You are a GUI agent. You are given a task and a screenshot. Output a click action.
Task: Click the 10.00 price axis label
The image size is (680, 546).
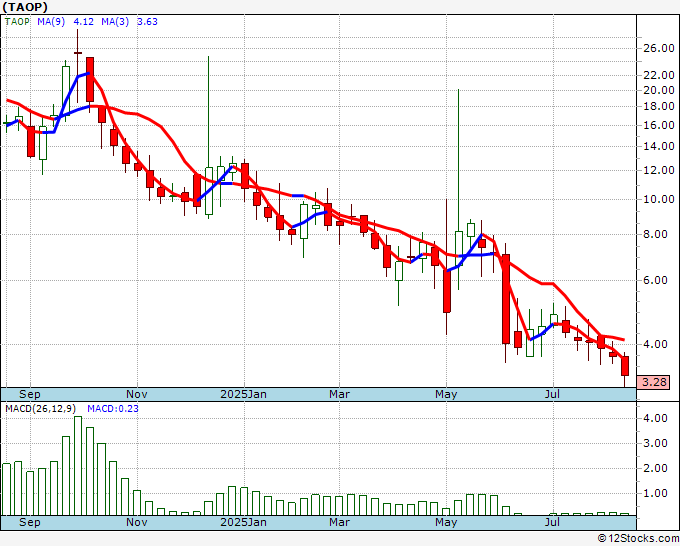tap(659, 199)
